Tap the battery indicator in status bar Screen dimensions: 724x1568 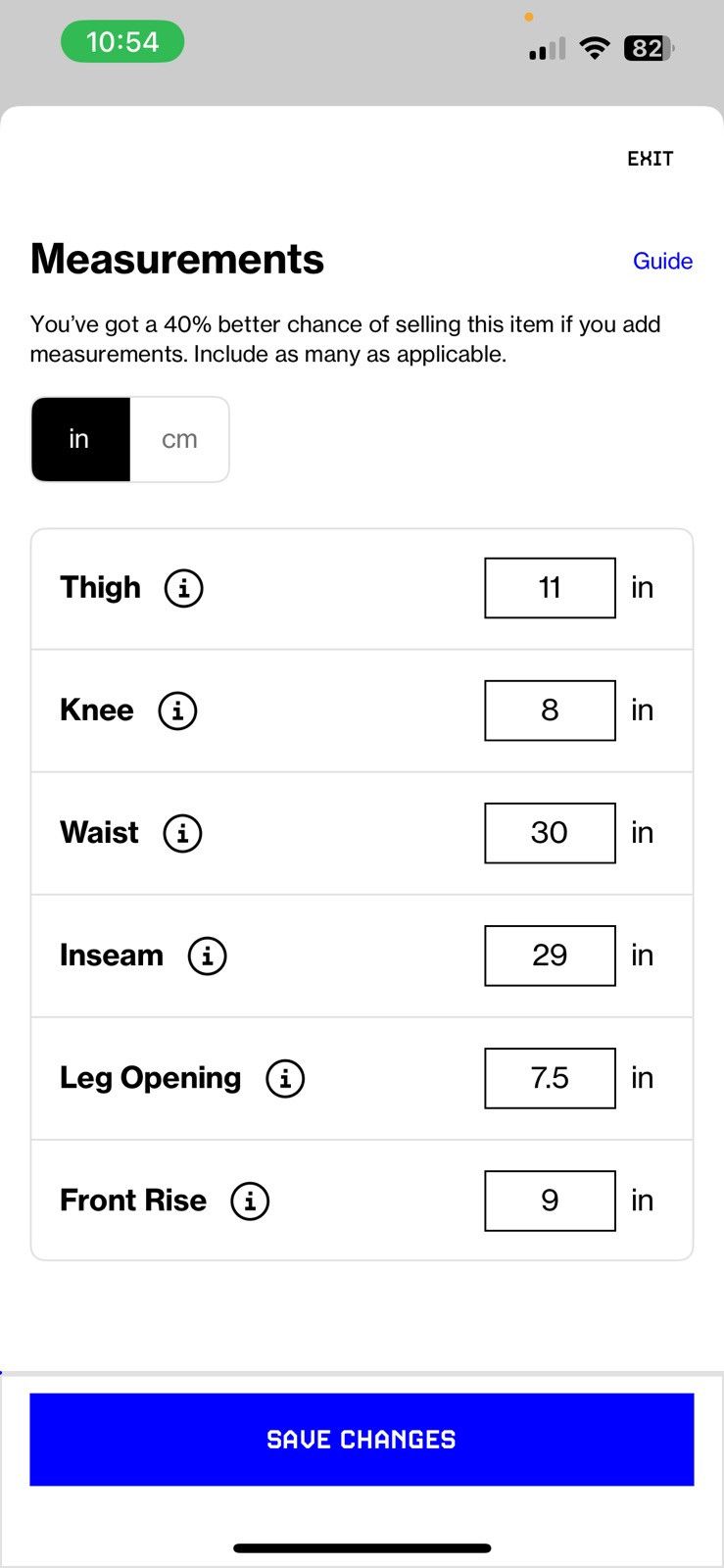pyautogui.click(x=650, y=48)
